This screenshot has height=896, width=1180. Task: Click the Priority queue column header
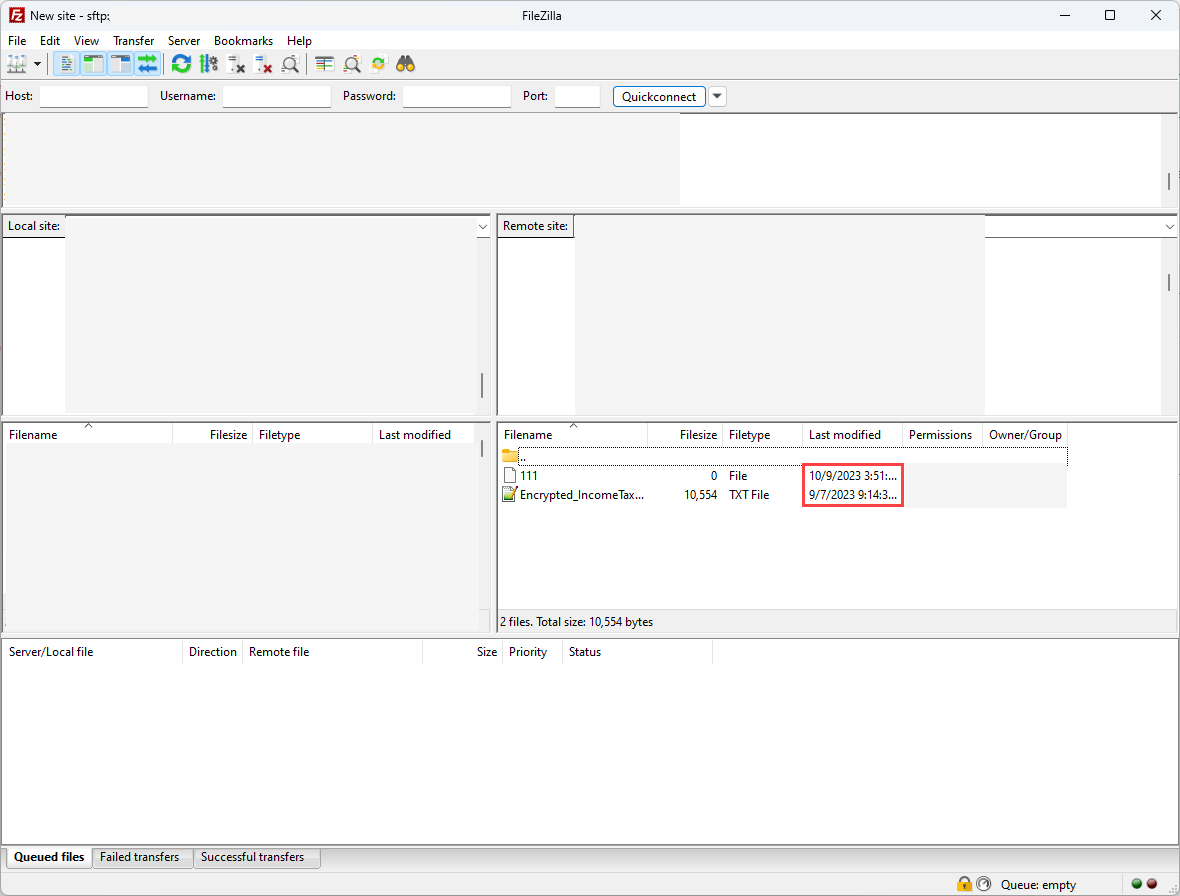(x=532, y=651)
